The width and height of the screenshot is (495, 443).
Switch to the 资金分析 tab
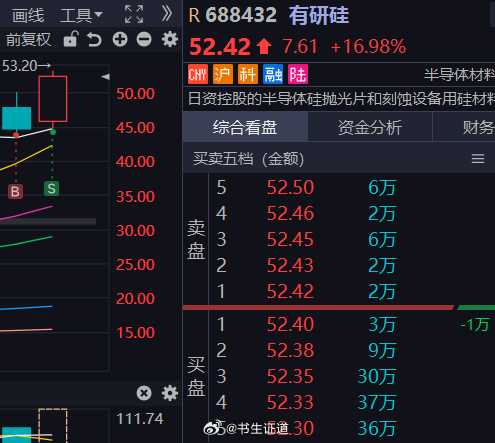coord(370,127)
